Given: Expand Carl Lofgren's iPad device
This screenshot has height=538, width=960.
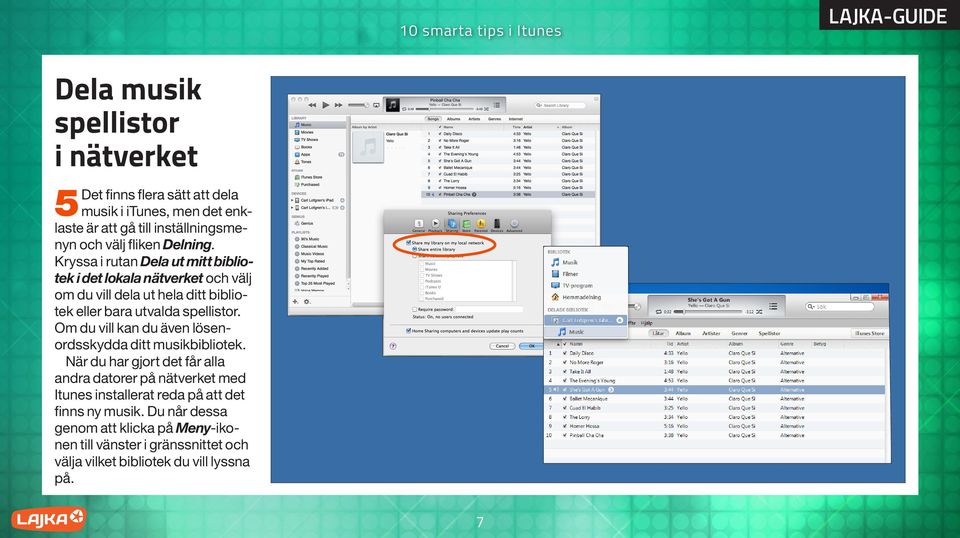Looking at the screenshot, I should pos(292,200).
